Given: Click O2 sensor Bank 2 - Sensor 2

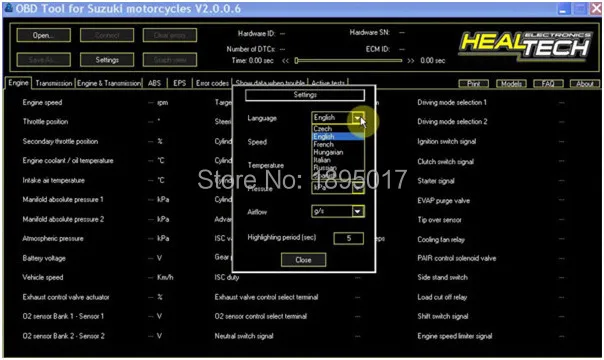Looking at the screenshot, I should tap(64, 336).
